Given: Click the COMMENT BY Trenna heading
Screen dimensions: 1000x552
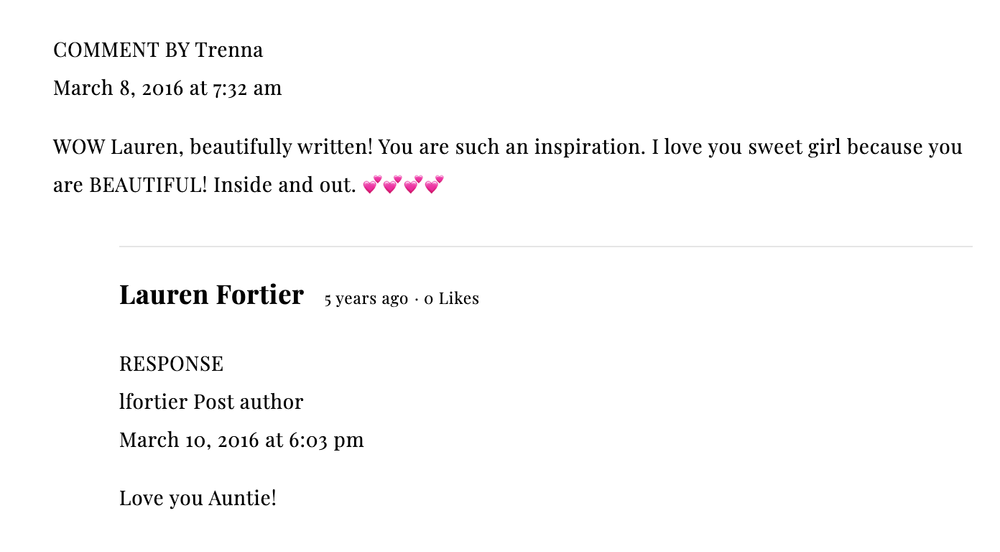Looking at the screenshot, I should coord(158,50).
